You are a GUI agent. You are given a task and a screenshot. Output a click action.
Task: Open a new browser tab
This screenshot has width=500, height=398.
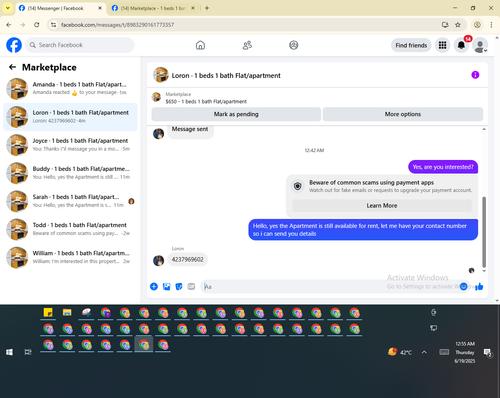click(207, 8)
